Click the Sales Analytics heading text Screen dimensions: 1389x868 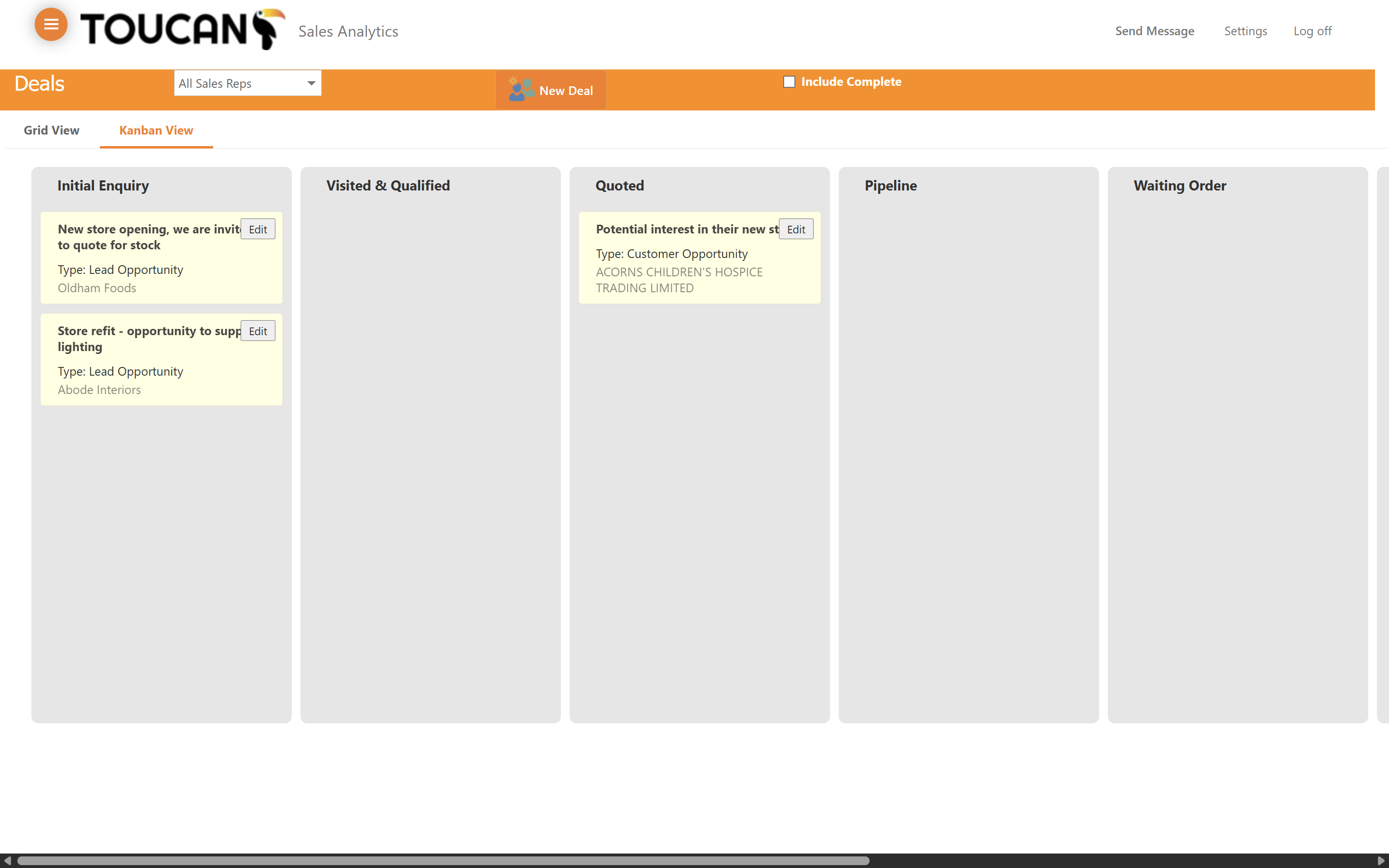pyautogui.click(x=348, y=31)
